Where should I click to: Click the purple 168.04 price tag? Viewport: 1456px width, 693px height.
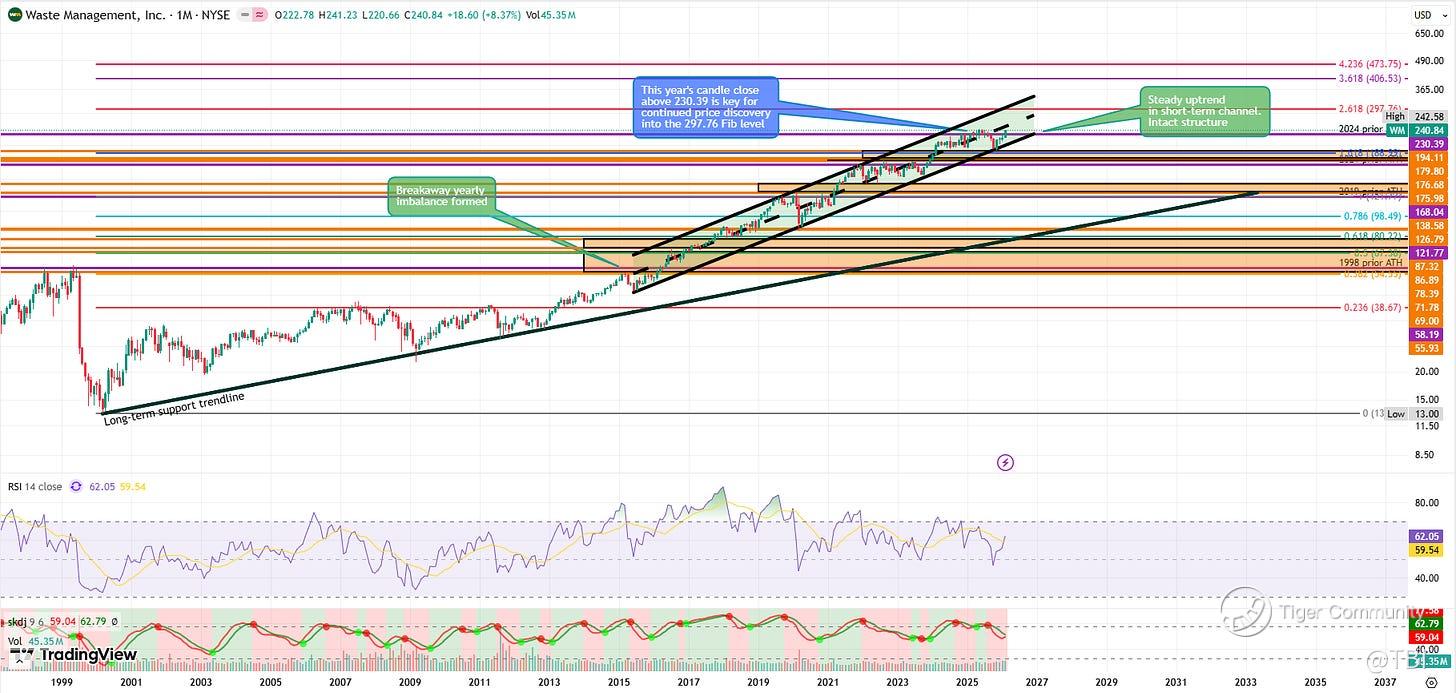click(x=1428, y=212)
